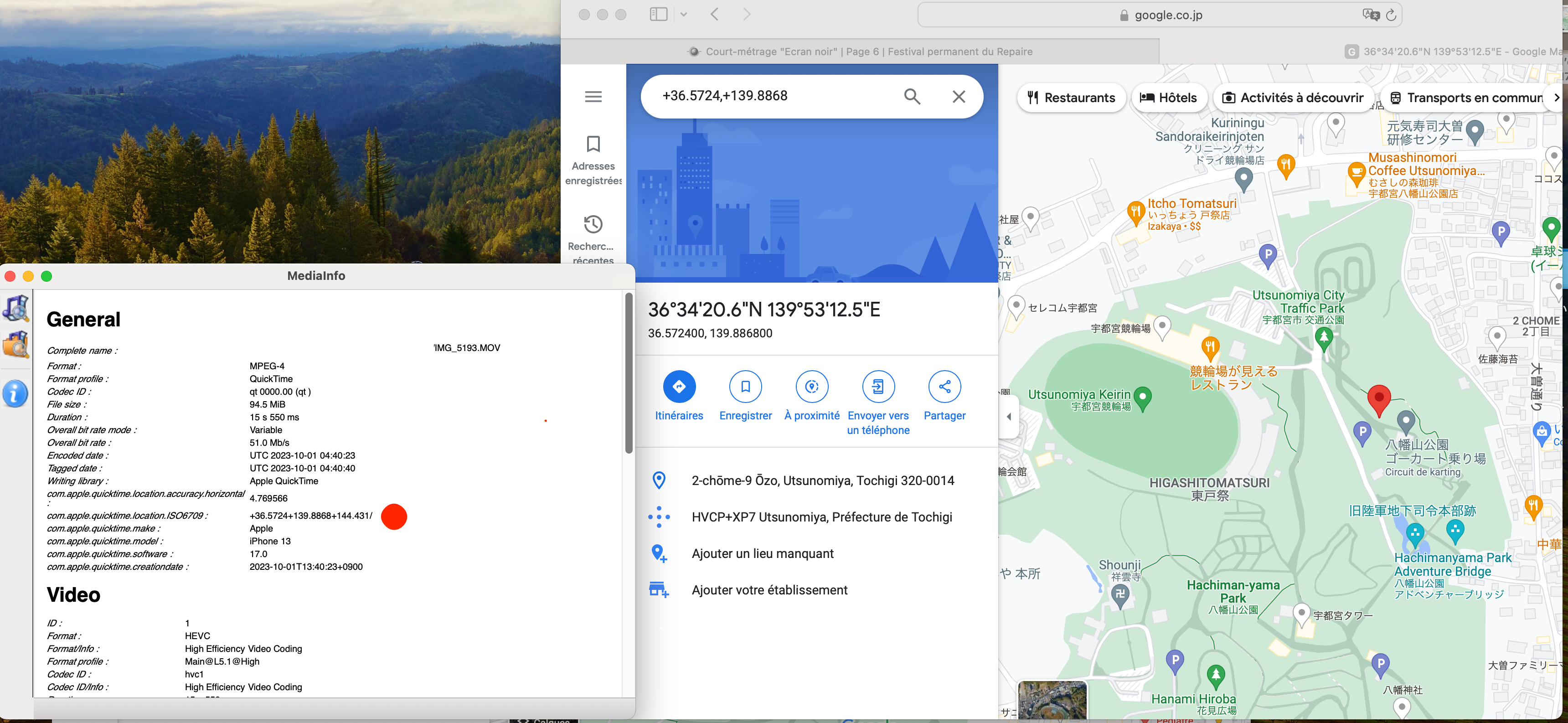This screenshot has height=723, width=1568.
Task: Open Safari tab group dropdown chevron
Action: [684, 15]
